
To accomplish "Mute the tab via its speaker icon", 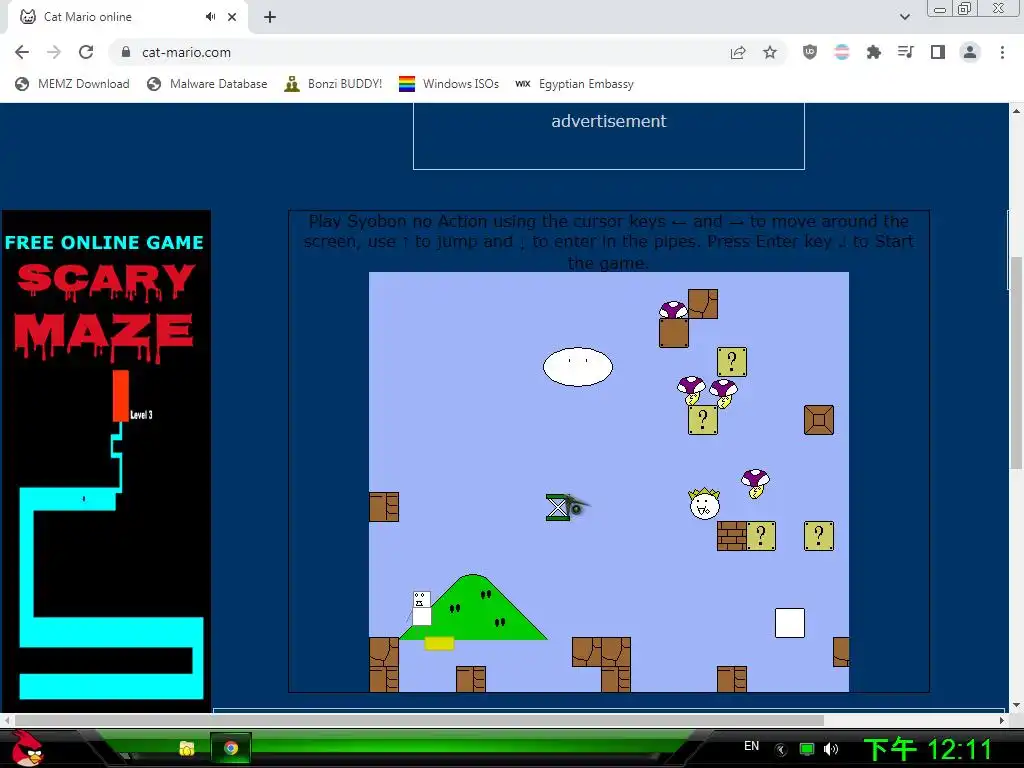I will click(210, 17).
